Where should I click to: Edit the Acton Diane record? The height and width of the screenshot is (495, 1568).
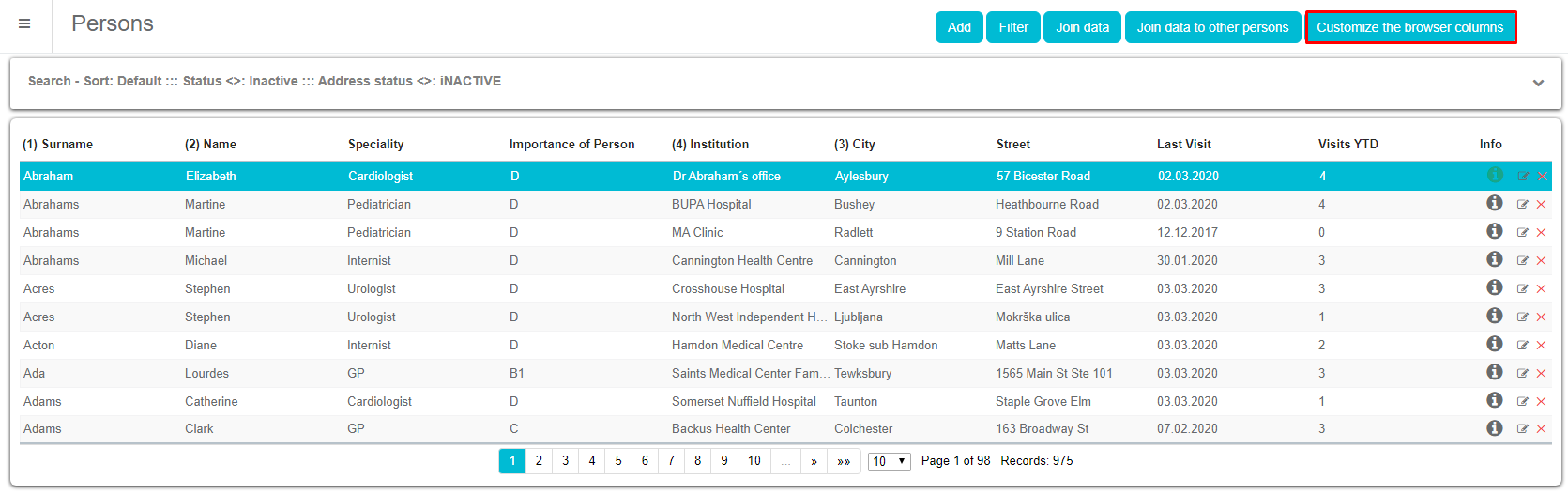[1522, 346]
